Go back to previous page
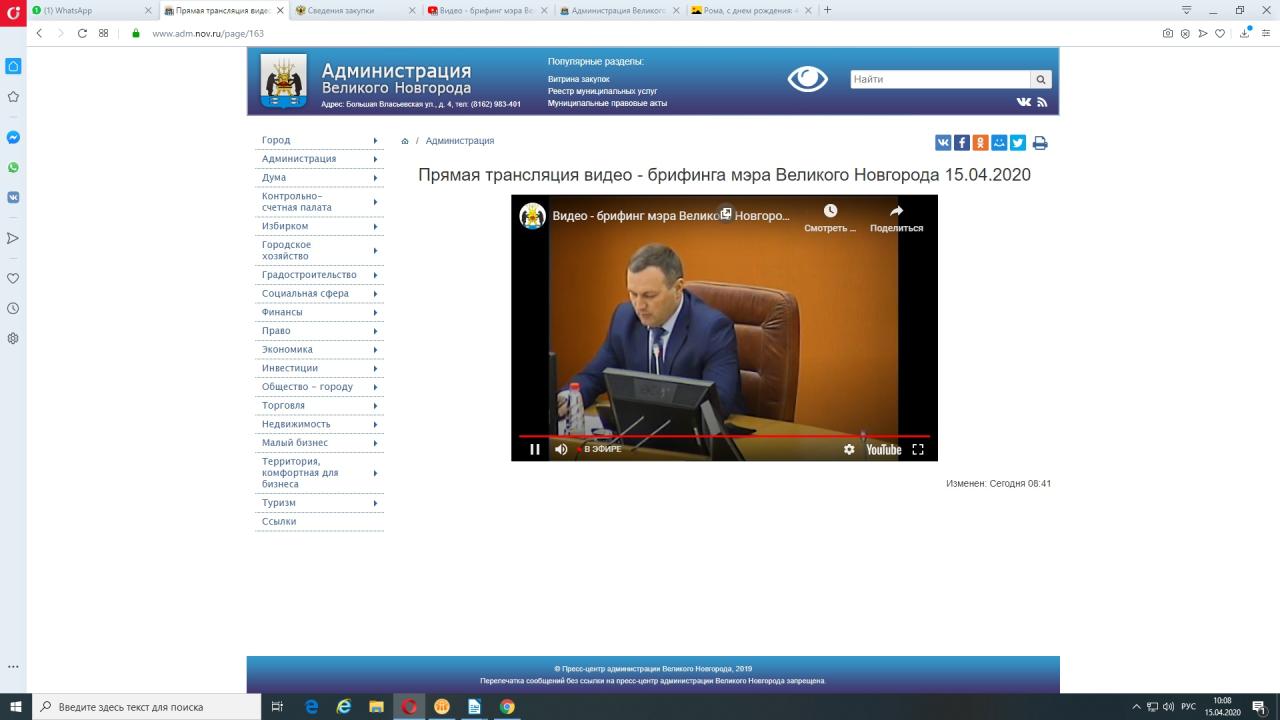1280x720 pixels. pyautogui.click(x=40, y=33)
